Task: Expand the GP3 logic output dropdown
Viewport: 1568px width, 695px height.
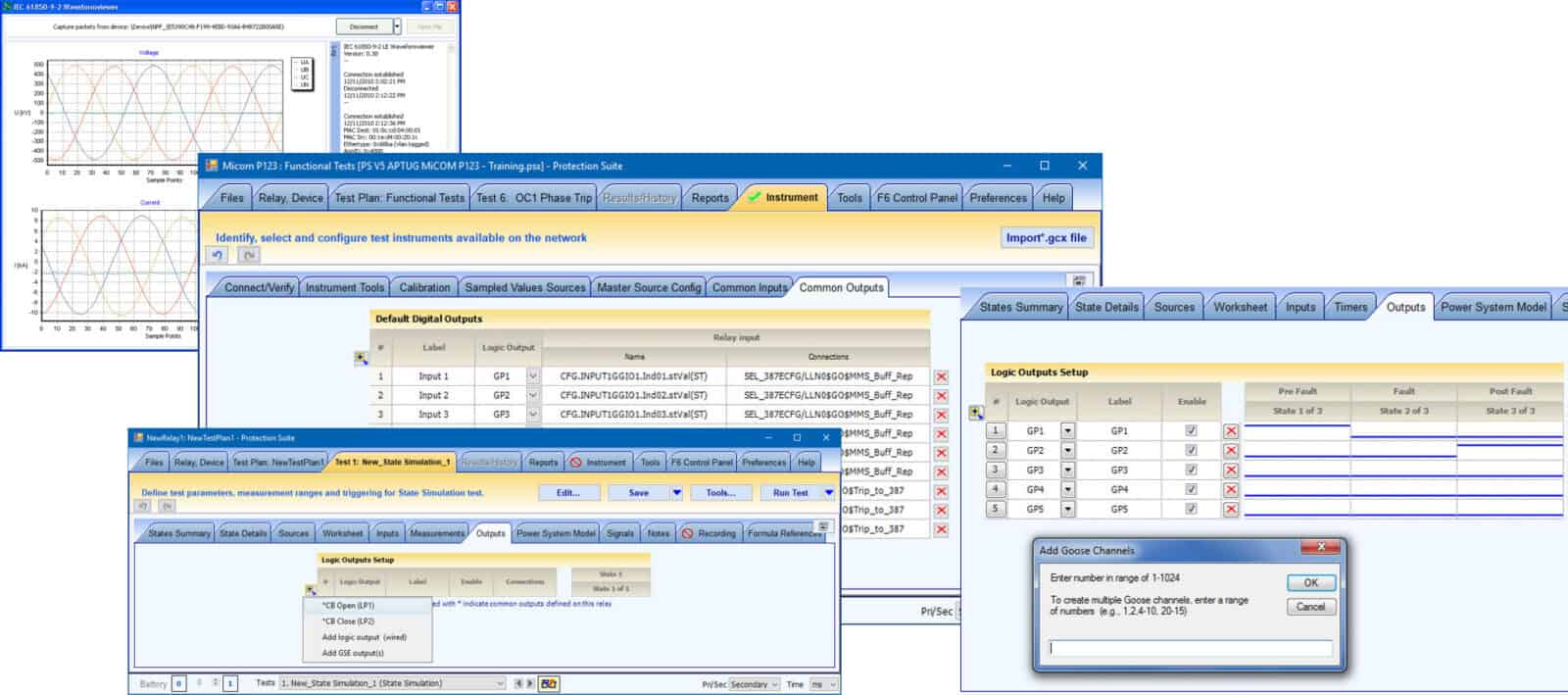Action: [1068, 471]
